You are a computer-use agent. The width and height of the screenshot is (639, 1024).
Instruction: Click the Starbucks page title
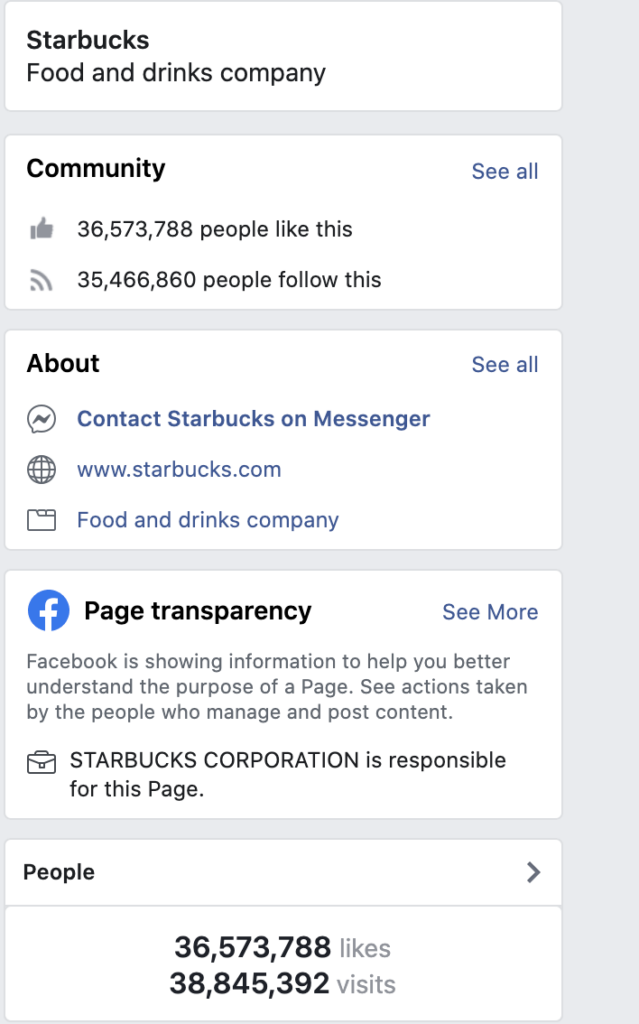click(x=88, y=40)
